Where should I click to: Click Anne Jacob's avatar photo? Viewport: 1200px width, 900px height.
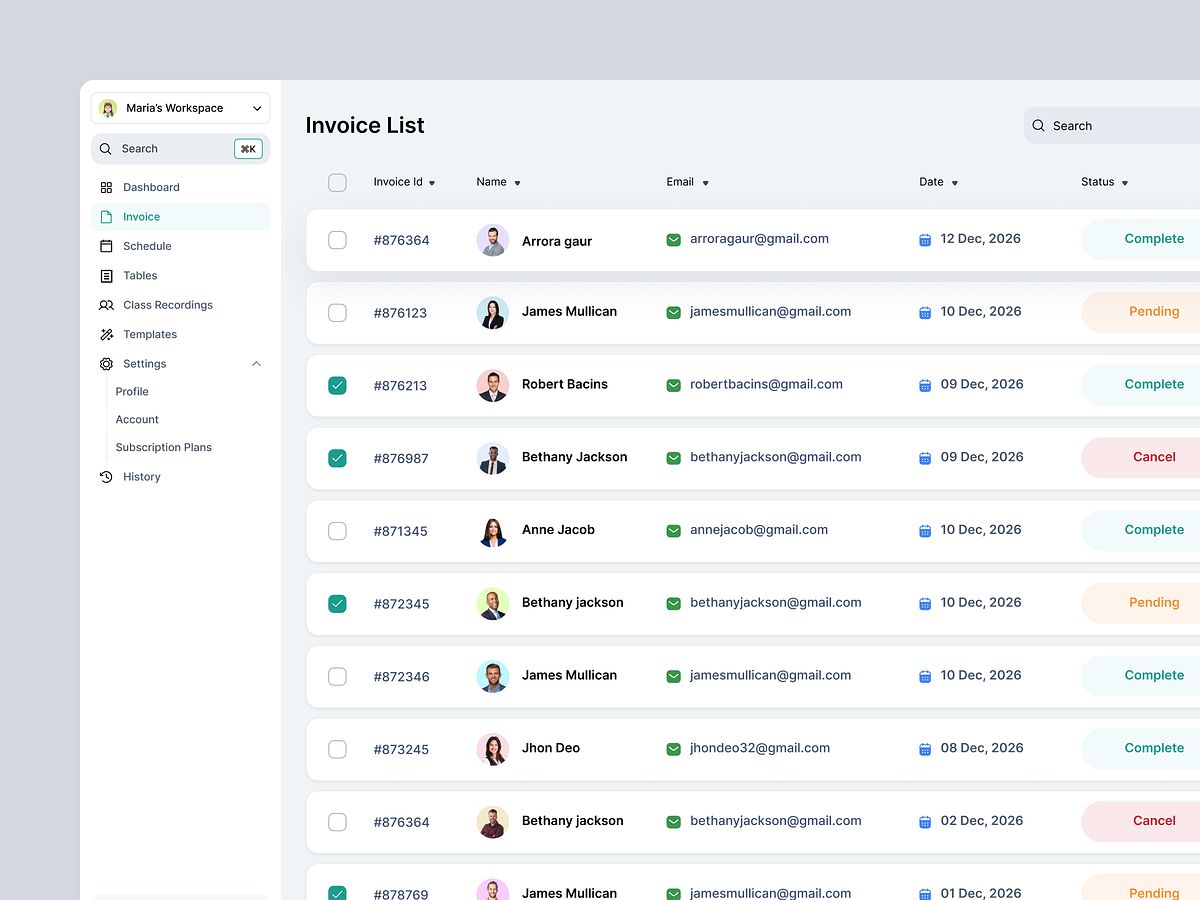tap(493, 531)
